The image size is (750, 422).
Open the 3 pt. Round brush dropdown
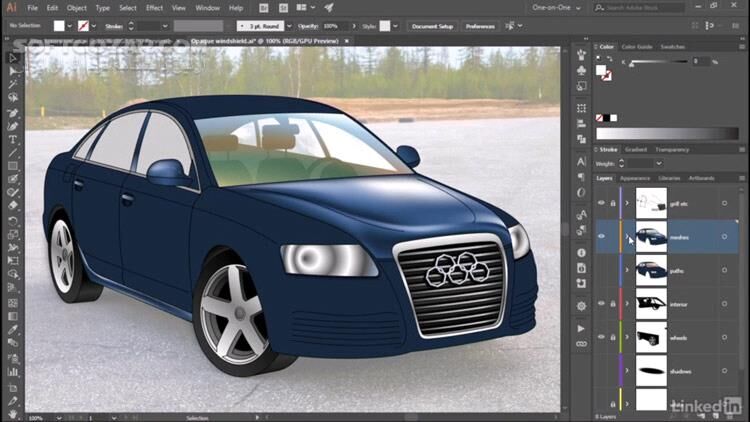[263, 25]
